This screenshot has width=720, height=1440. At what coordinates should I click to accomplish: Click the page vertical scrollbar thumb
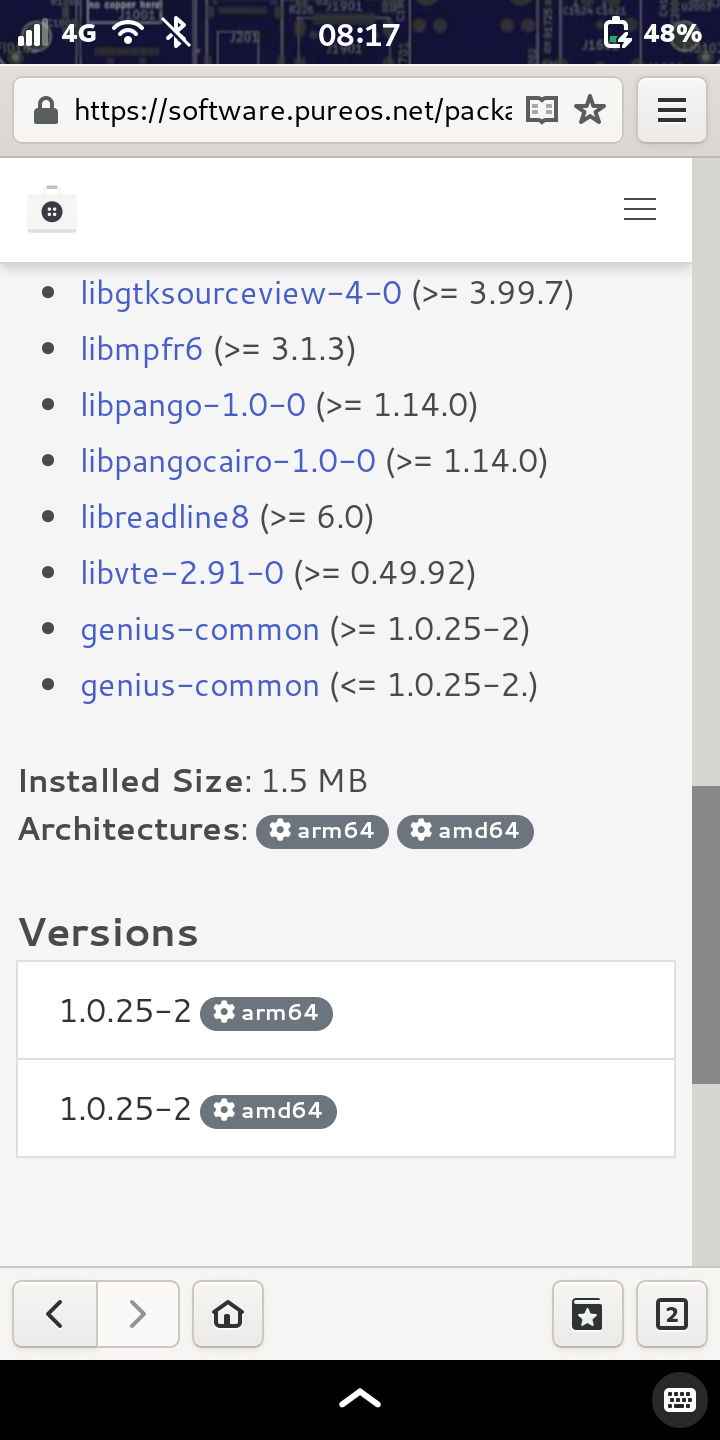(706, 934)
